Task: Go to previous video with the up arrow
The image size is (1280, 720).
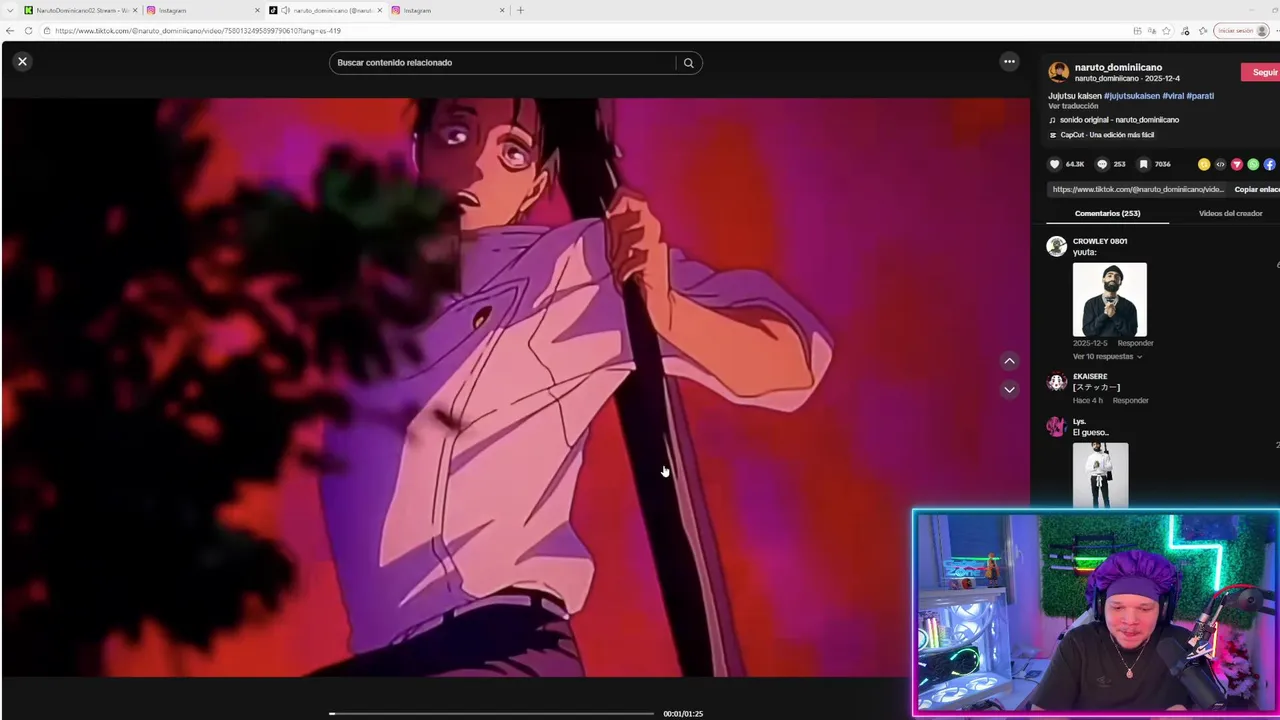Action: coord(1009,361)
